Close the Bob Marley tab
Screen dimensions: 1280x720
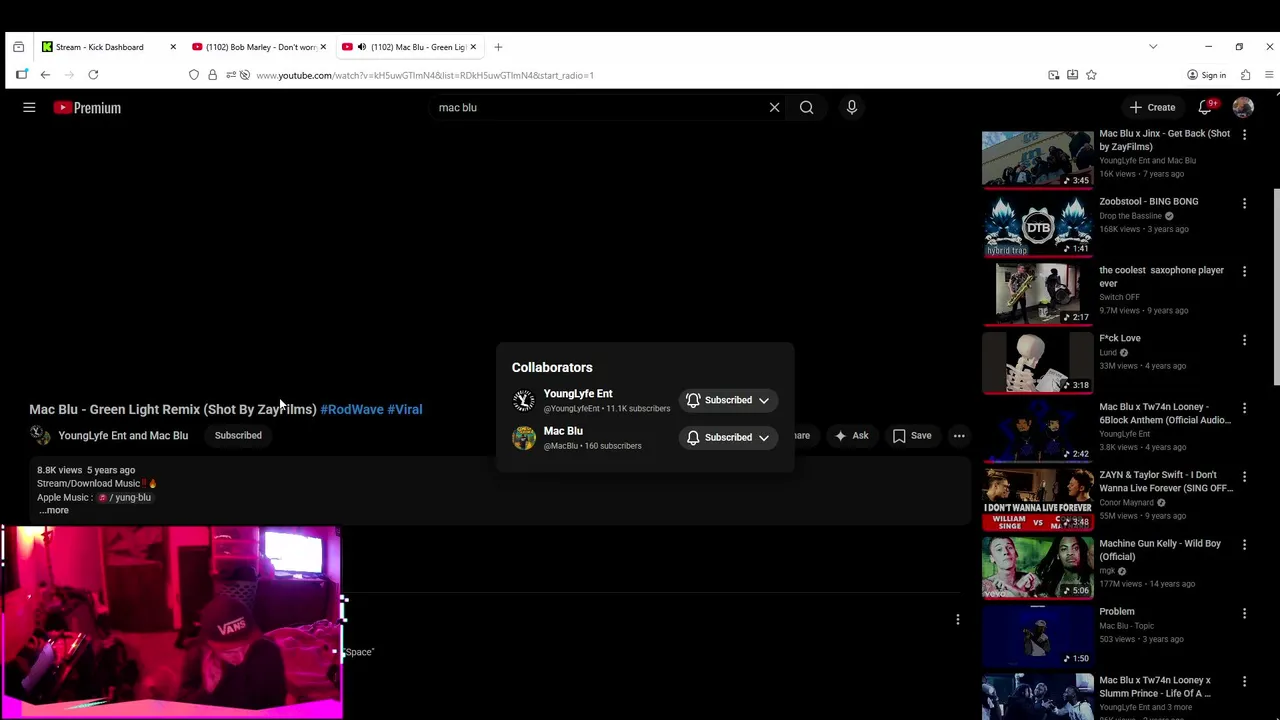click(323, 47)
